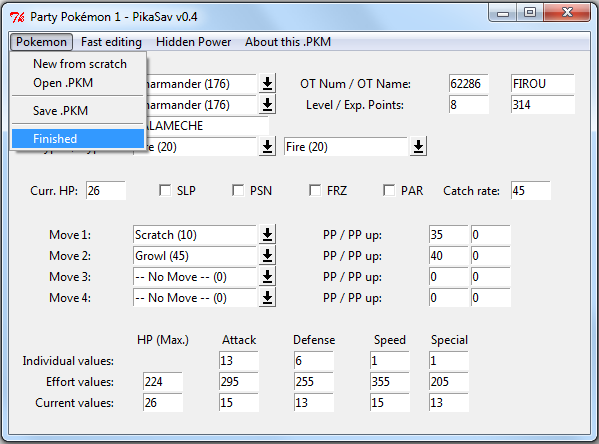This screenshot has width=599, height=444.
Task: Close the Party Pokémon 1 window
Action: point(567,13)
